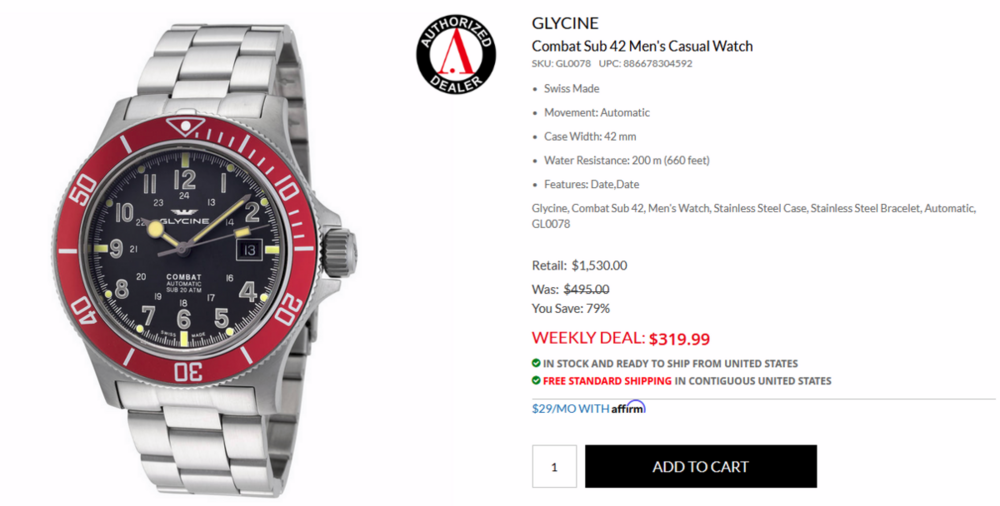Select the SKU GL0078 text

(561, 63)
